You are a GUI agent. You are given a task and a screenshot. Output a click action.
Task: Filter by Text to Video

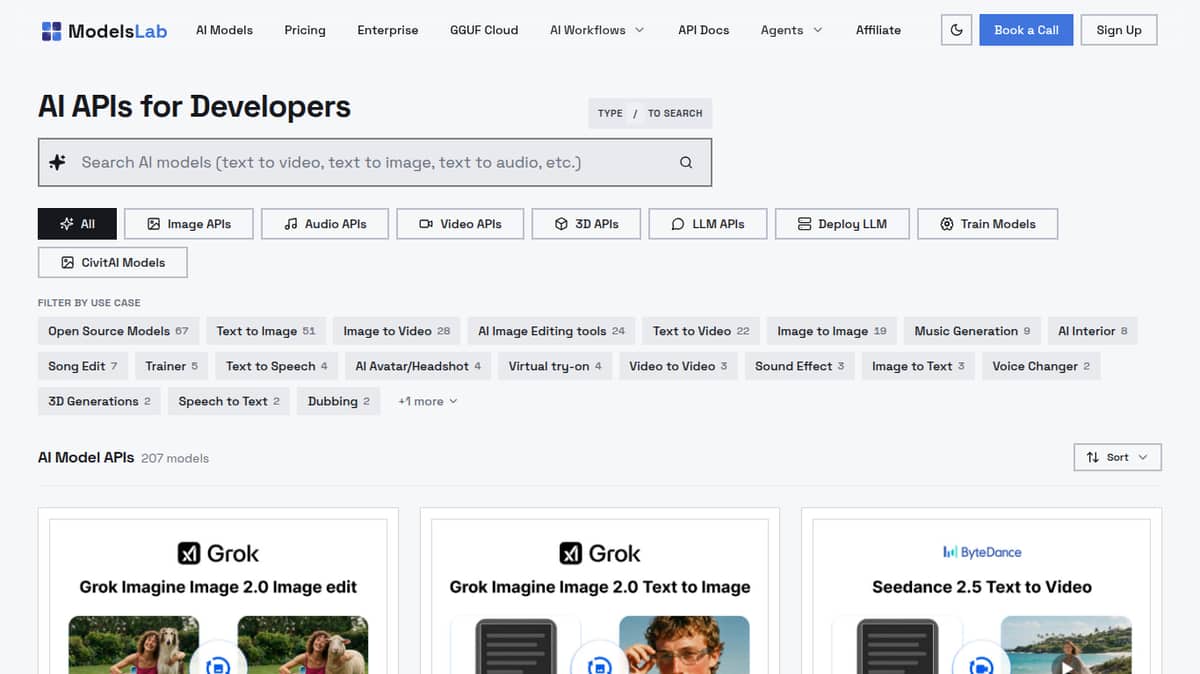[701, 331]
